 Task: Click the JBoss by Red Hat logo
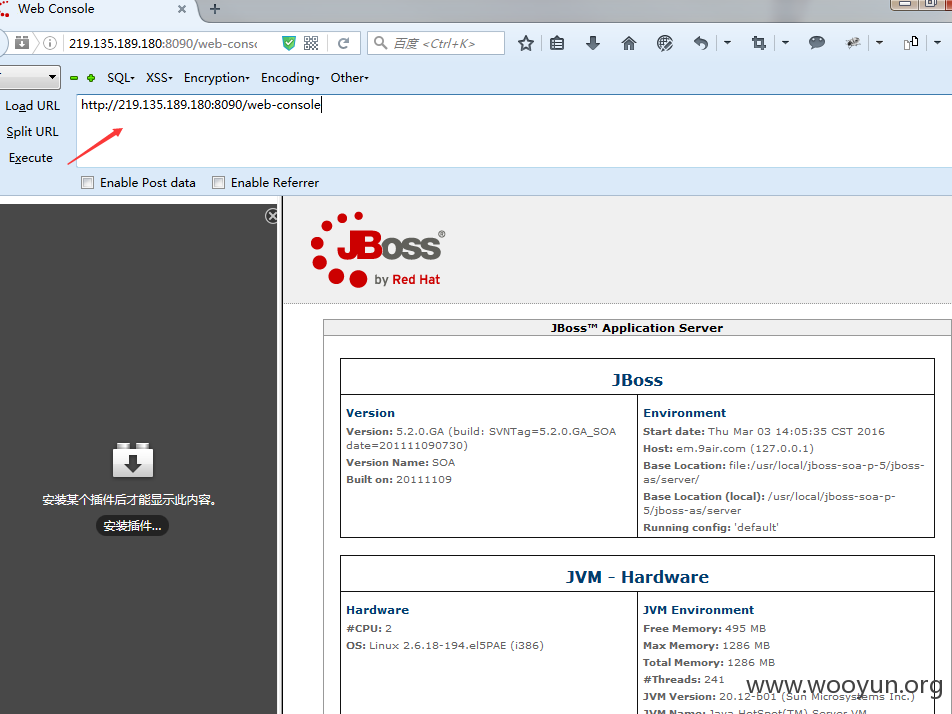point(378,250)
